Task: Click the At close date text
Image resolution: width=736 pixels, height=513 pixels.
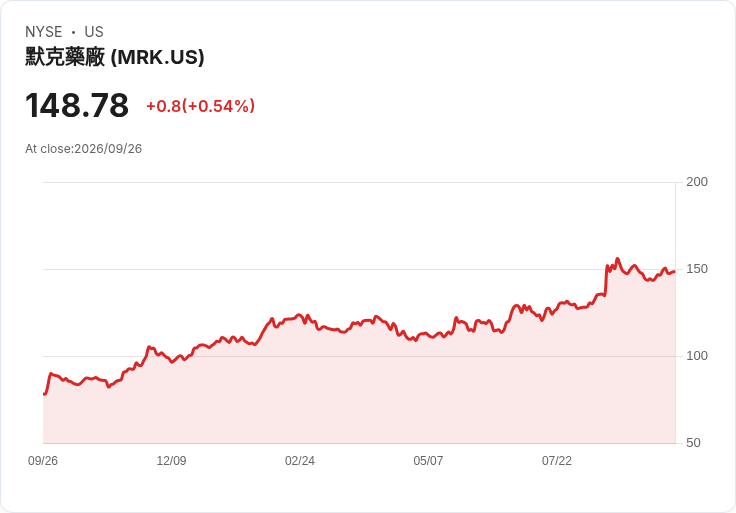Action: [84, 149]
